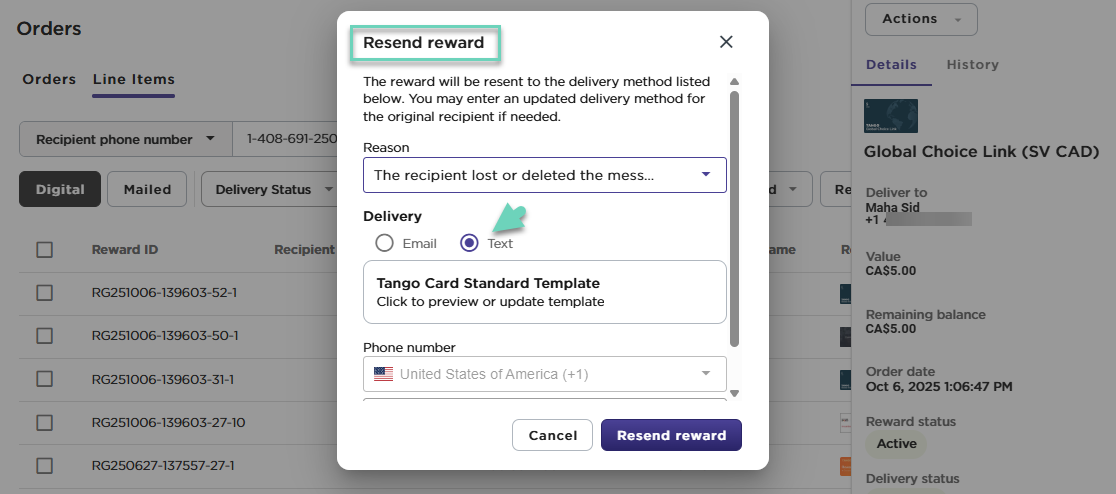Viewport: 1116px width, 494px height.
Task: Close the Resend reward dialog
Action: (x=726, y=42)
